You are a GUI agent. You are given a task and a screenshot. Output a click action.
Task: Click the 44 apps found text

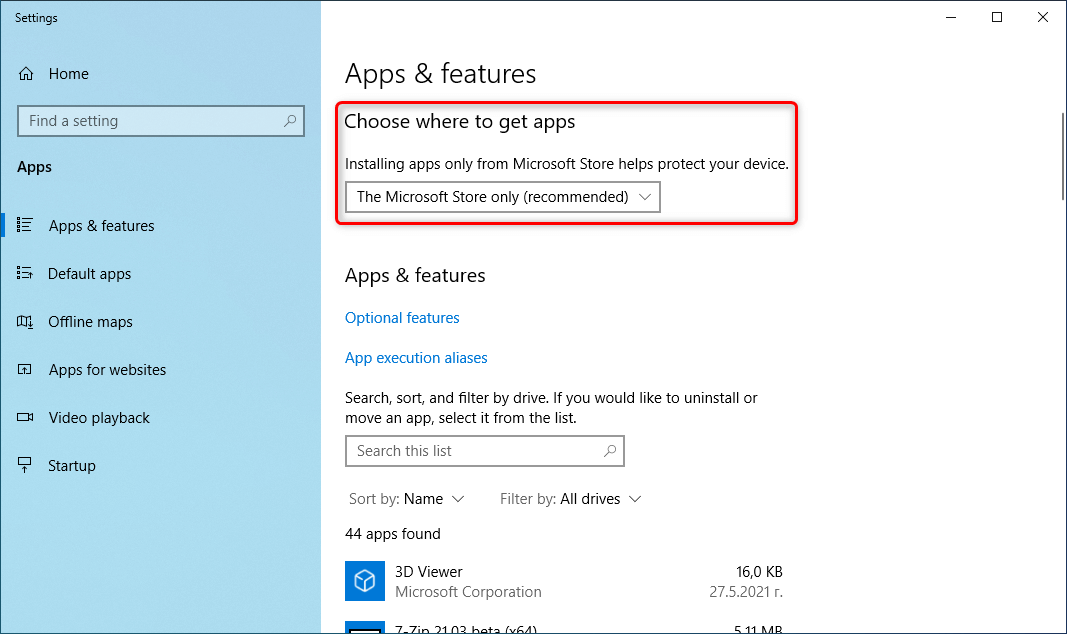(393, 534)
